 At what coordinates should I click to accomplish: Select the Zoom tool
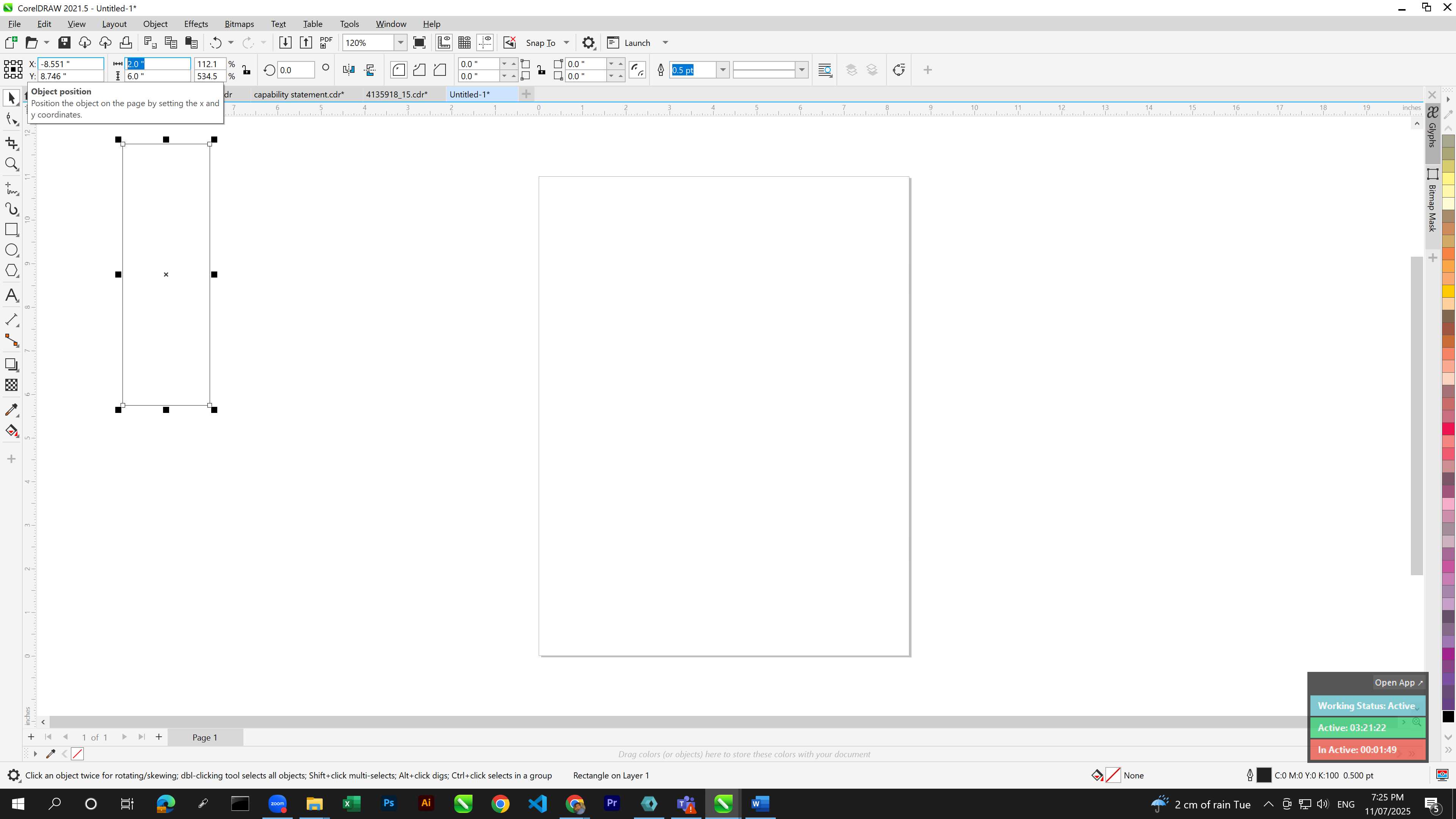click(11, 165)
